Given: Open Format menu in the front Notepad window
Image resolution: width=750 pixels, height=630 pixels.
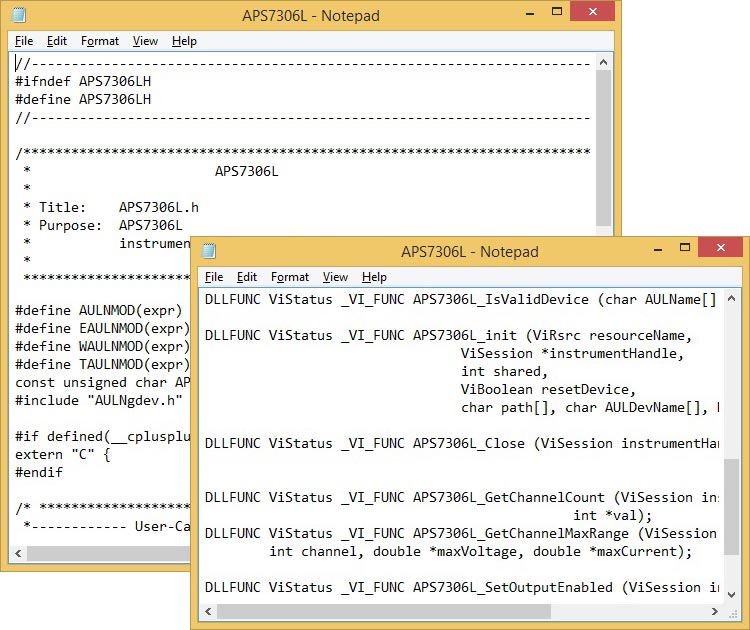Looking at the screenshot, I should coord(290,277).
